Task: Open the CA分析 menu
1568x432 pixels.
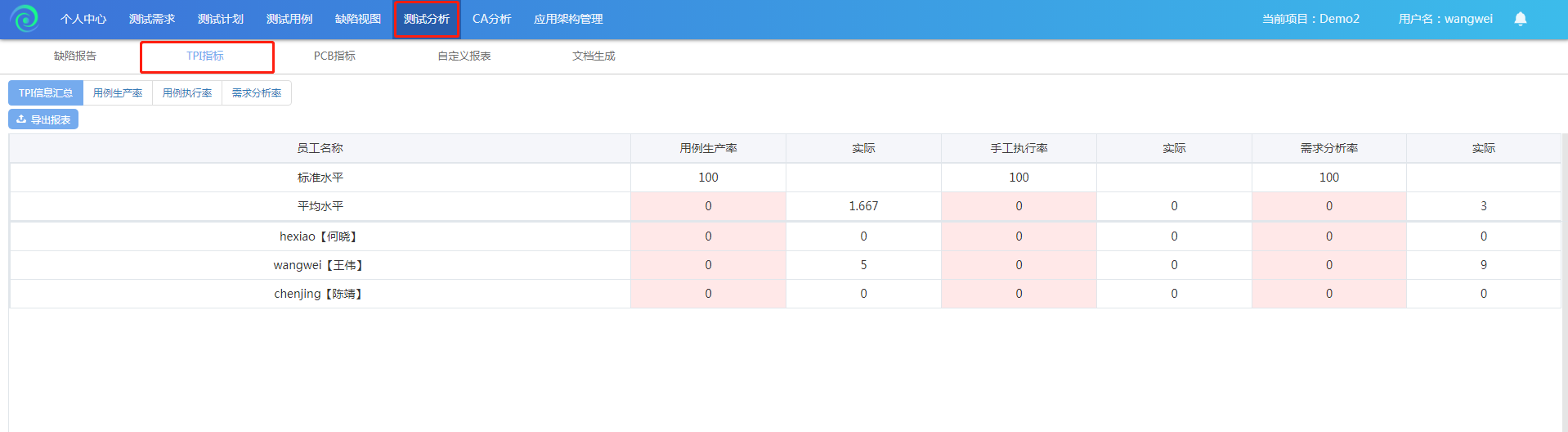Action: [x=491, y=19]
